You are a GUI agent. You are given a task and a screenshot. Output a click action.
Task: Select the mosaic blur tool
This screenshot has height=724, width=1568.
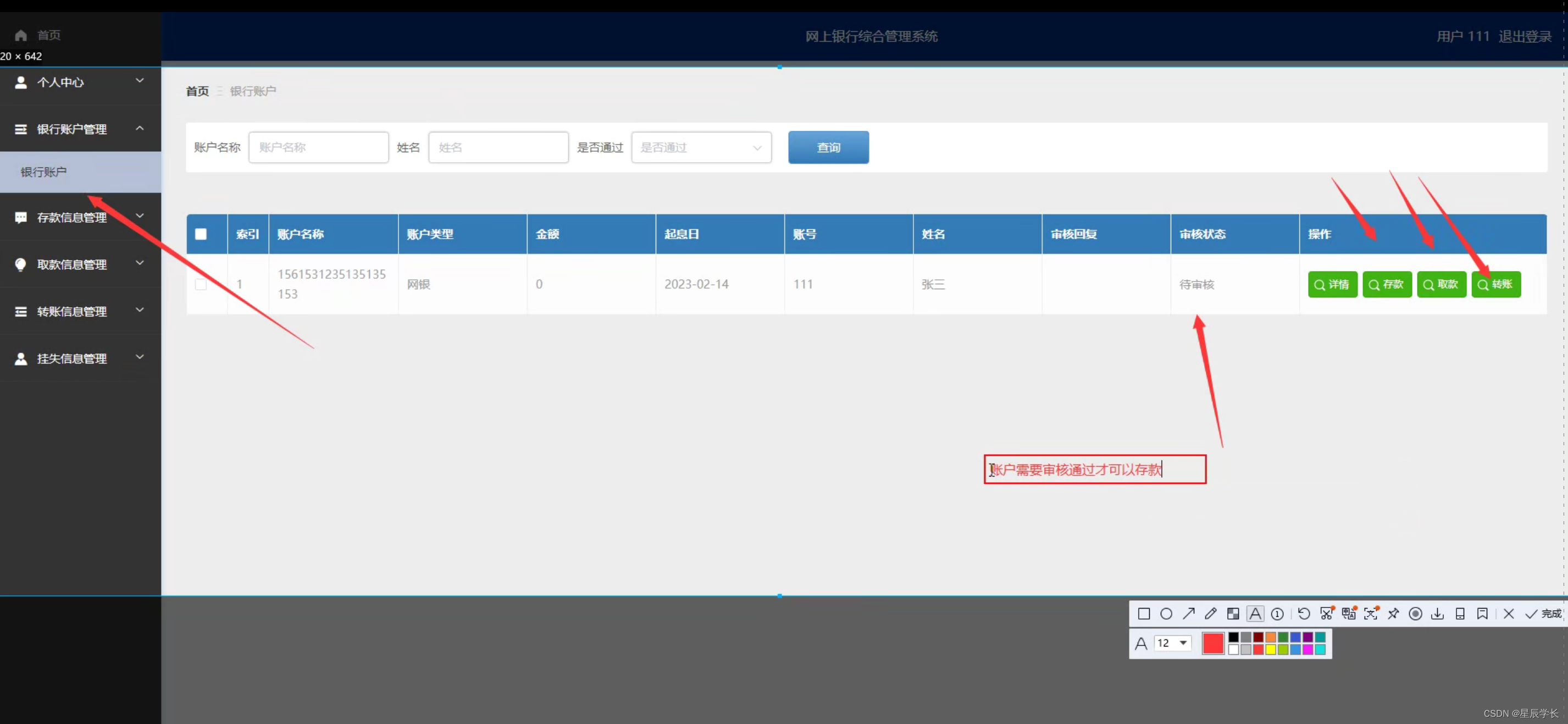point(1233,614)
